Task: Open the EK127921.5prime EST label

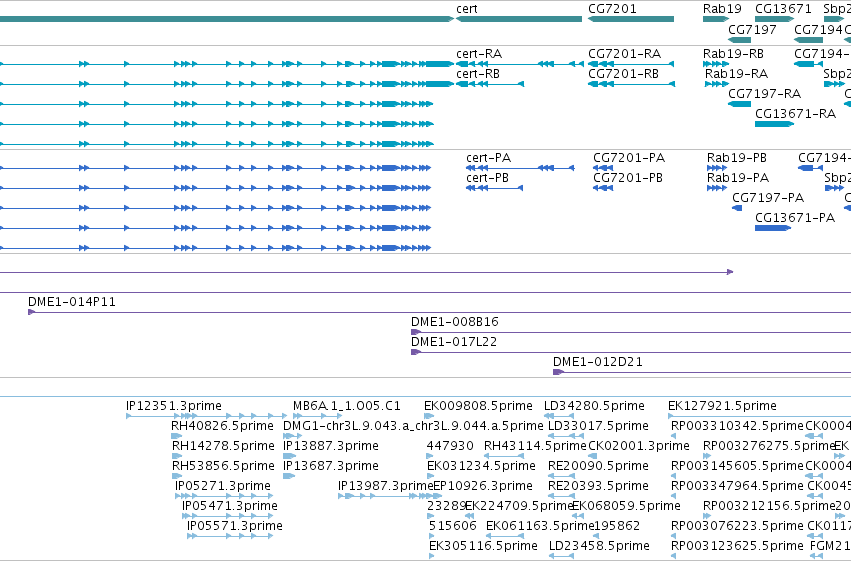Action: coord(722,406)
